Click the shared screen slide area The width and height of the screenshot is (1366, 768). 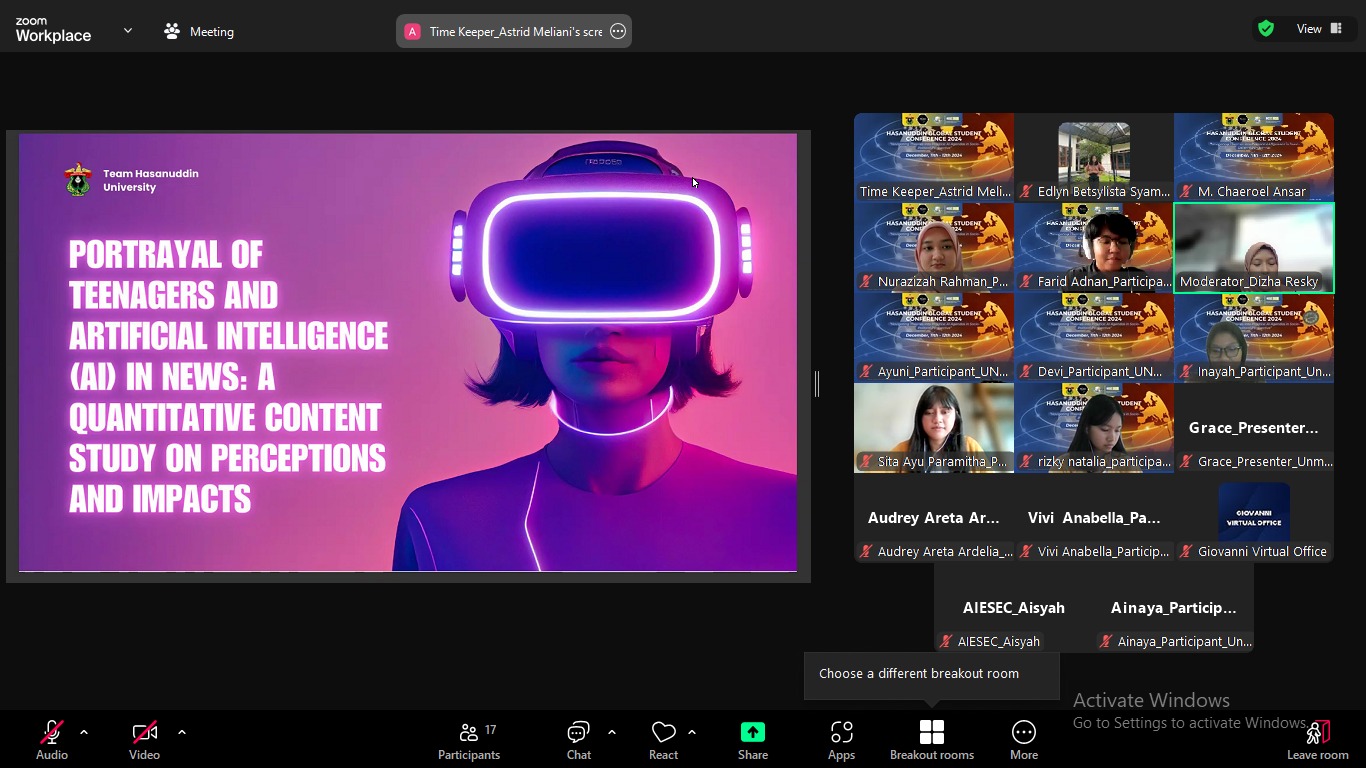408,352
